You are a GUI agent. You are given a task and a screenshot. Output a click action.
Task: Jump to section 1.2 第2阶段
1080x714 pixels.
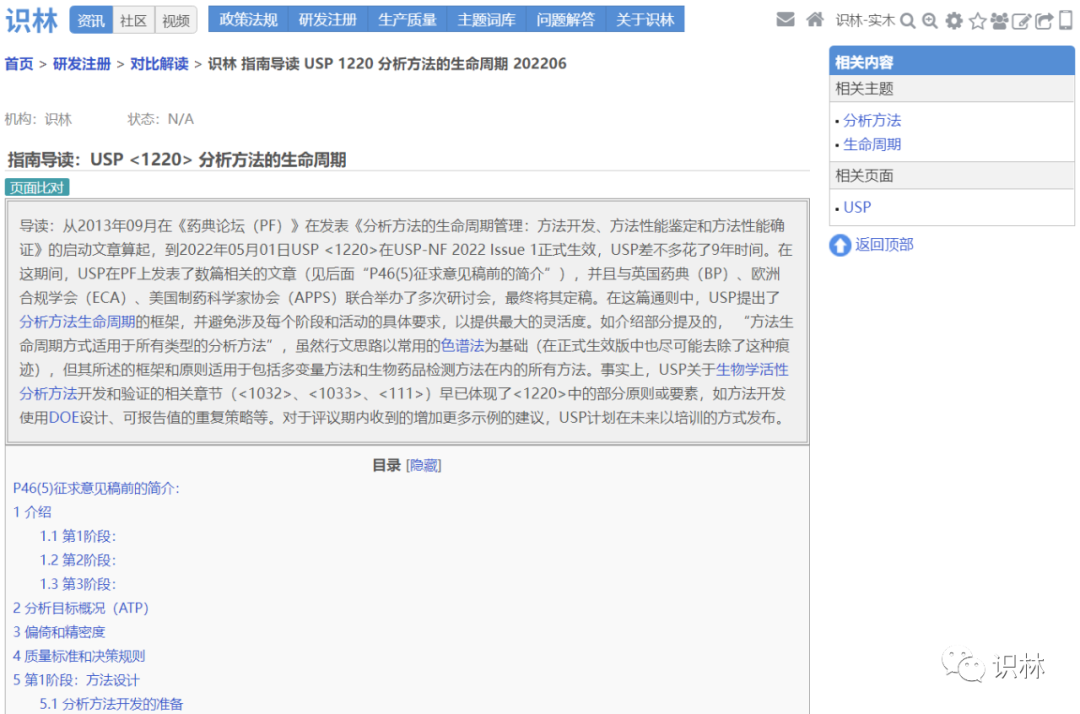pyautogui.click(x=78, y=560)
